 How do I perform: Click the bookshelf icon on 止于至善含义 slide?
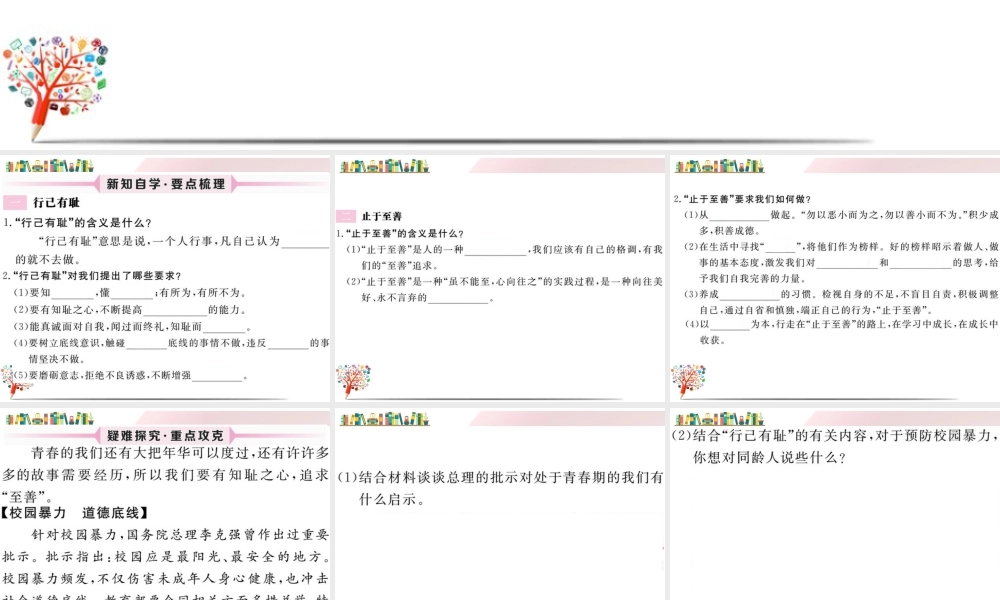click(384, 165)
